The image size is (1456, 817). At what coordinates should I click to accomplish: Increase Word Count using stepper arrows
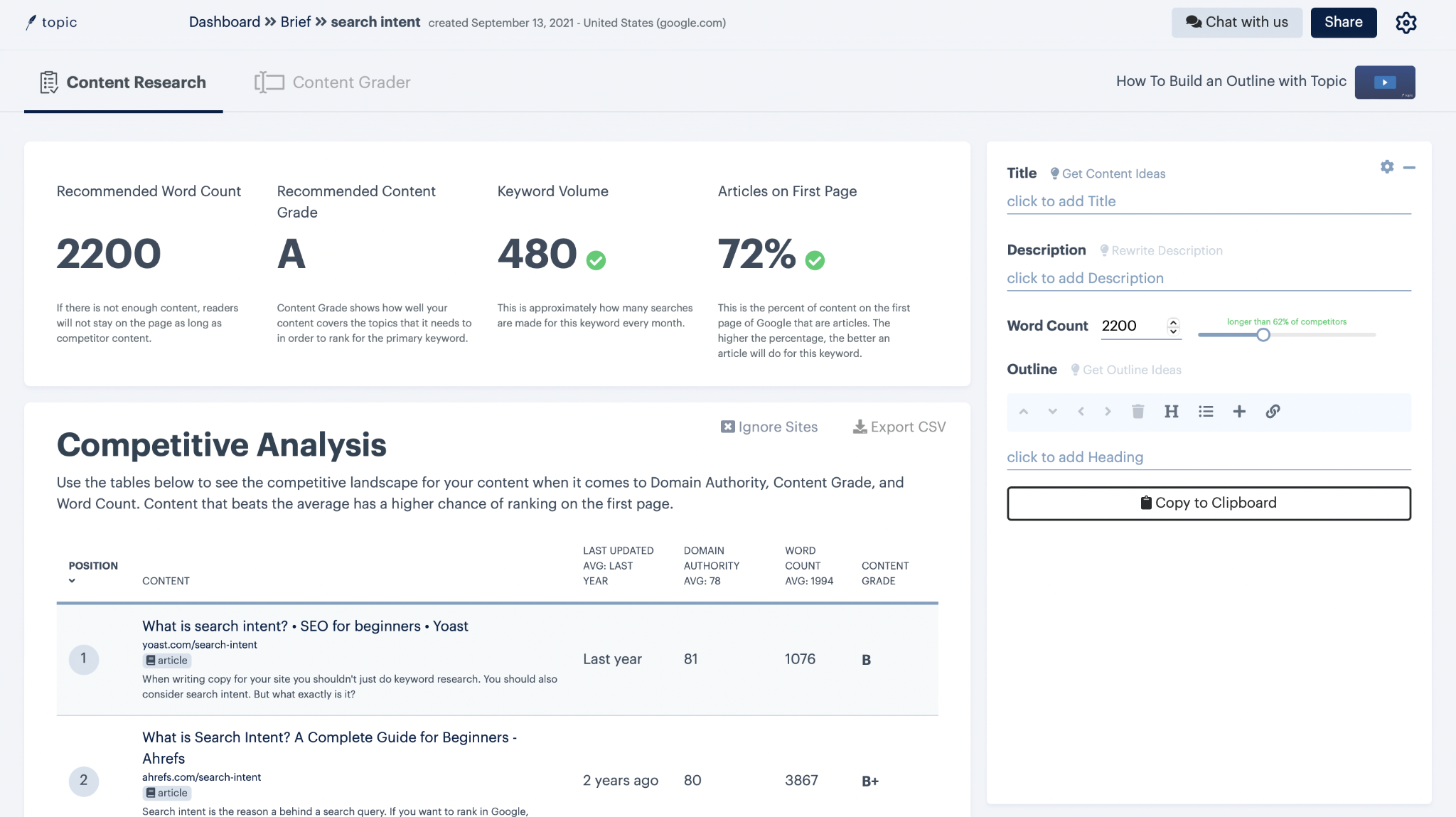1173,321
